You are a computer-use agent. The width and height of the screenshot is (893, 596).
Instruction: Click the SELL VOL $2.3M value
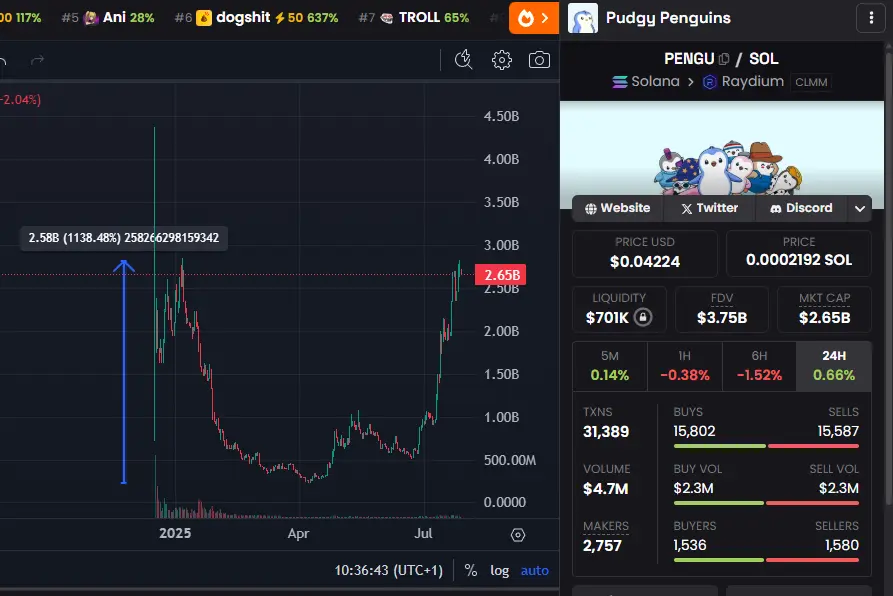pyautogui.click(x=839, y=488)
